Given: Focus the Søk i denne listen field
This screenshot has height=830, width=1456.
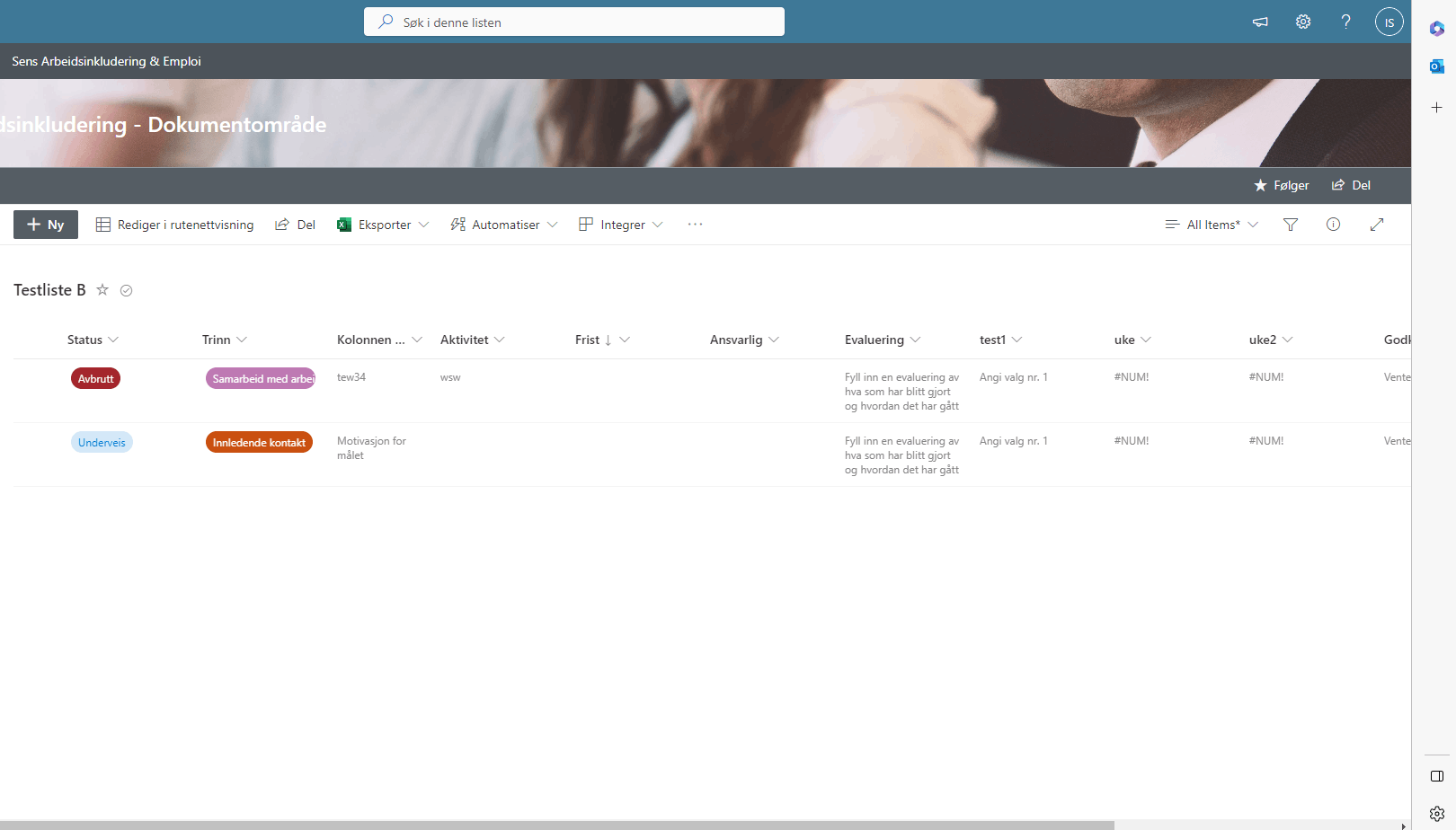Looking at the screenshot, I should coord(574,22).
